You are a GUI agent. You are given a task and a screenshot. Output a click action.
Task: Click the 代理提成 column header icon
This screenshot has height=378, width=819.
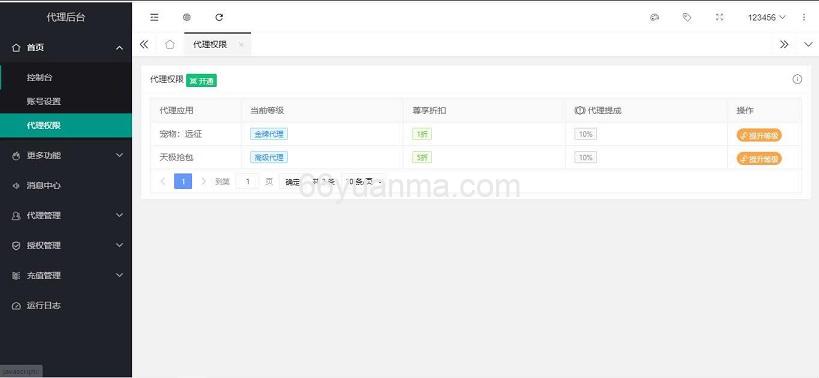click(x=579, y=111)
